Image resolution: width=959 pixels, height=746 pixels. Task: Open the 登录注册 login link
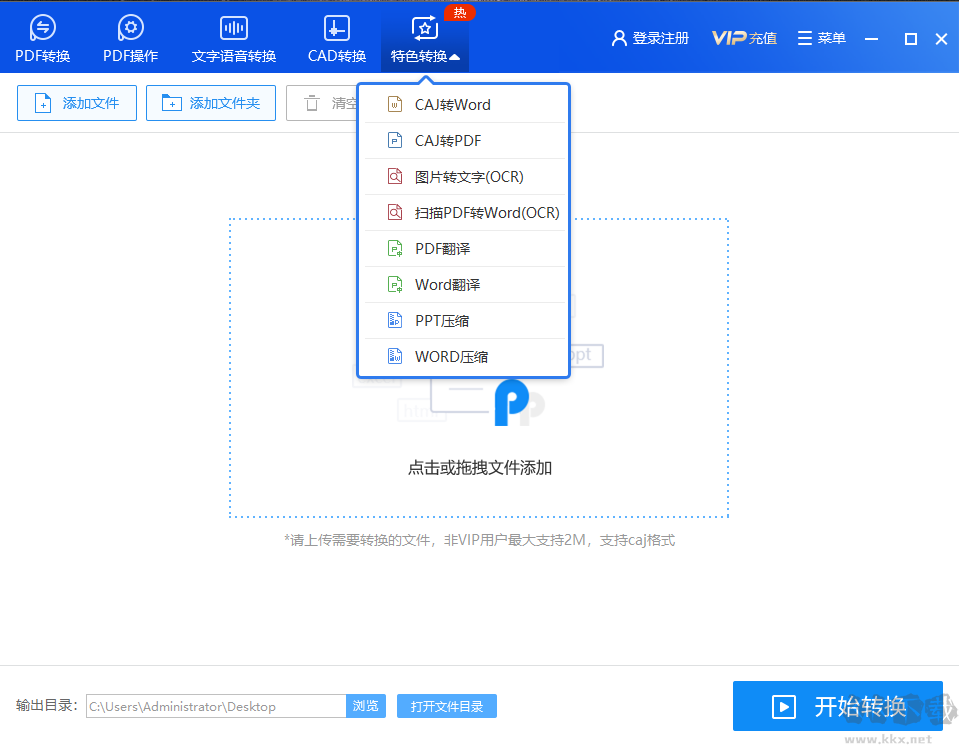click(650, 38)
